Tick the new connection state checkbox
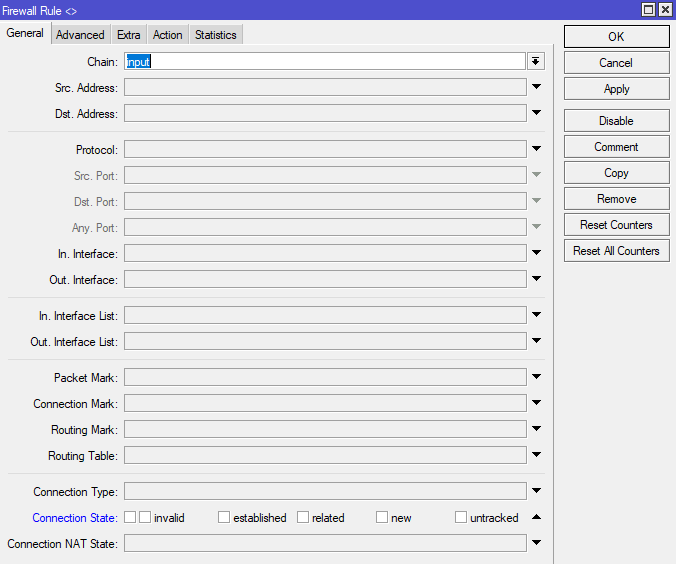Viewport: 676px width, 564px height. pyautogui.click(x=382, y=518)
